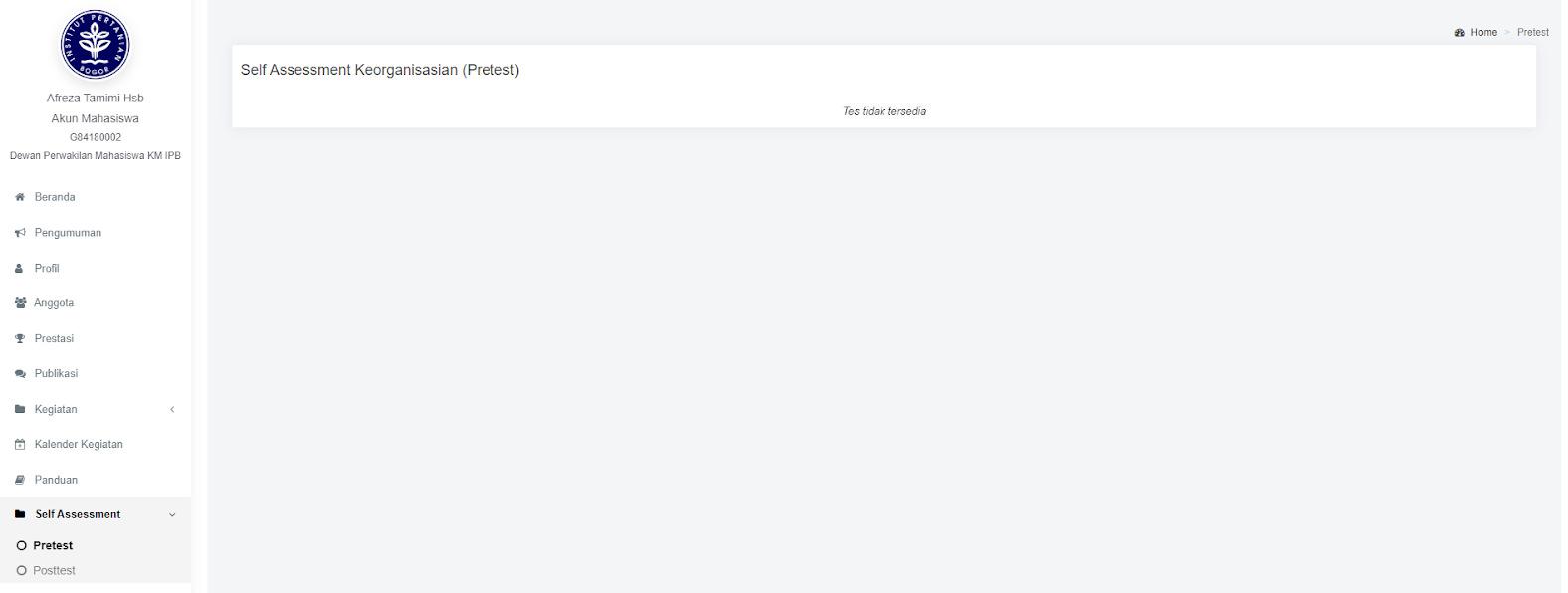Click the Home breadcrumb link
Screen dimensions: 1568x593
point(1483,33)
